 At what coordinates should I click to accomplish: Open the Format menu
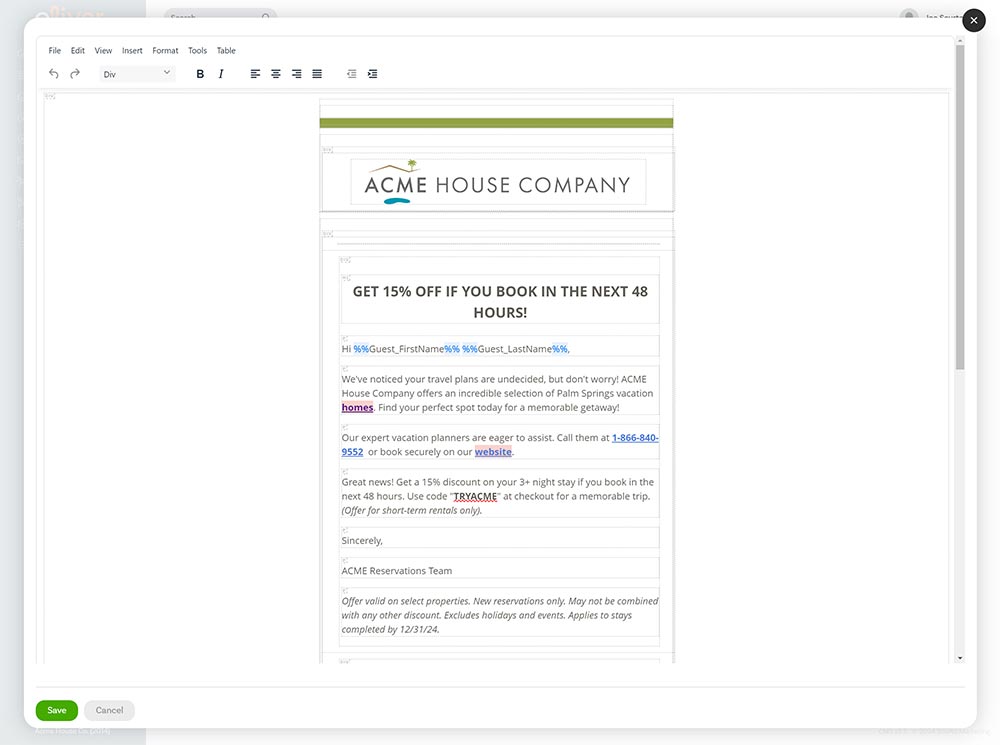click(164, 50)
